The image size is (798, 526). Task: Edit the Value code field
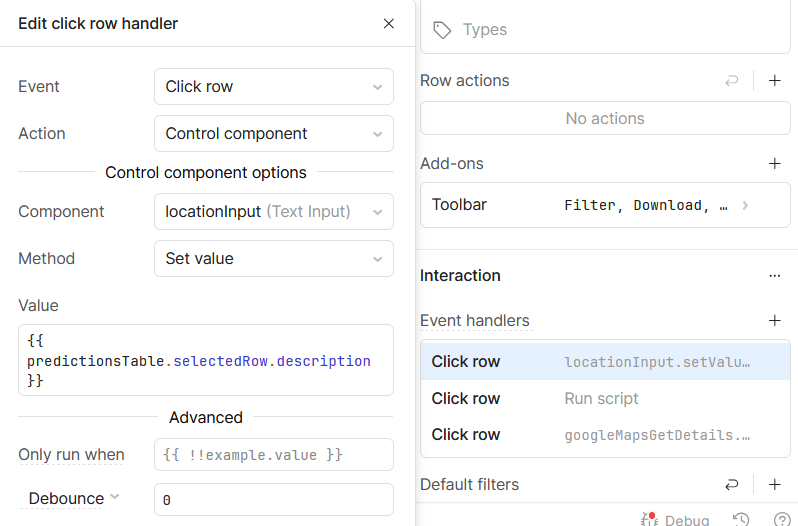pyautogui.click(x=206, y=360)
